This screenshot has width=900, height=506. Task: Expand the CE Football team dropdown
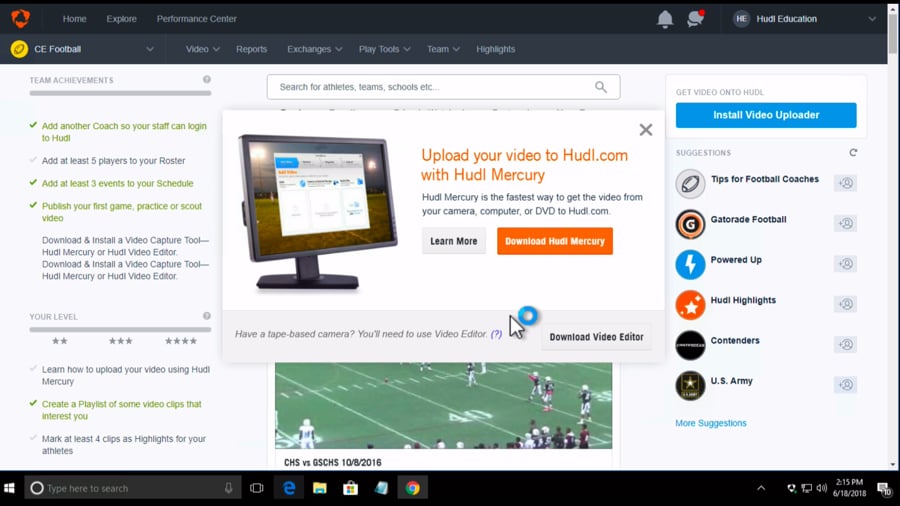(x=150, y=49)
